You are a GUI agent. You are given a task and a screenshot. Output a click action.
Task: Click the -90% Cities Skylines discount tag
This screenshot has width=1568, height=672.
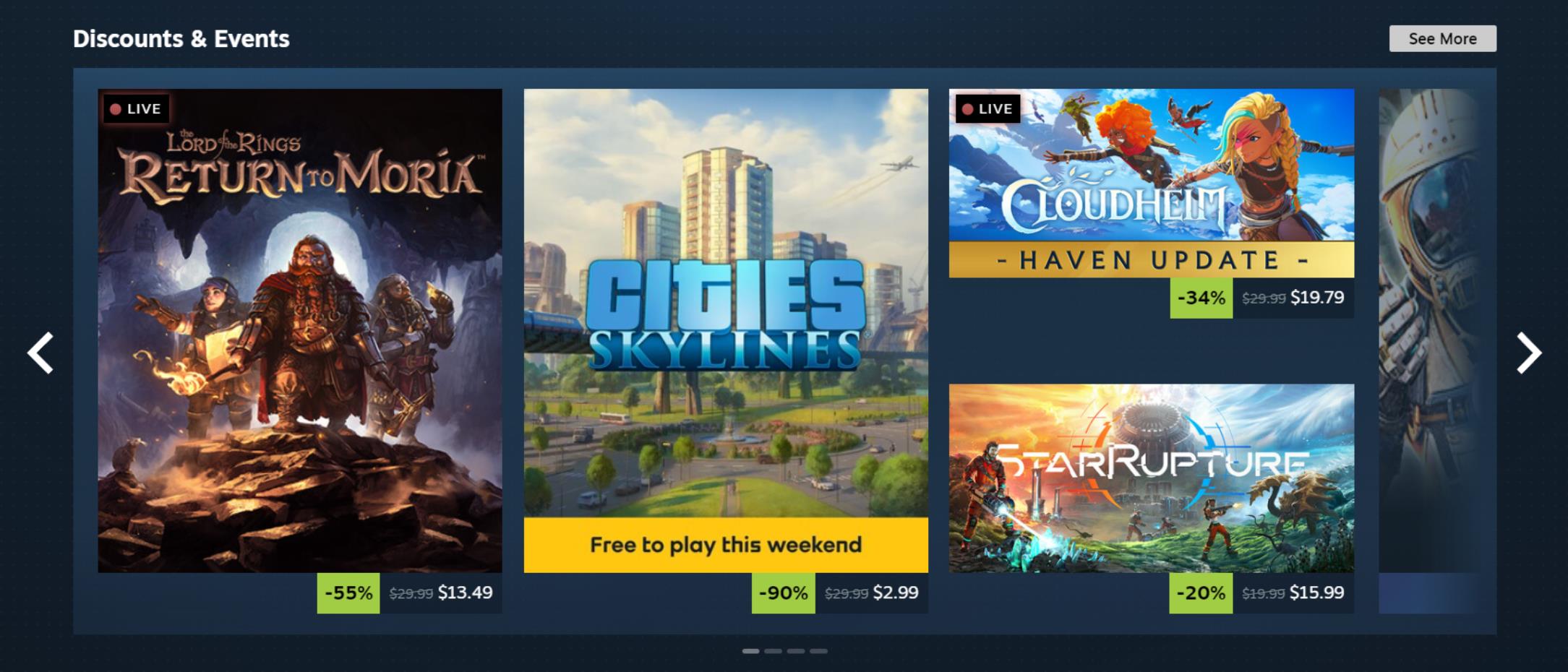point(784,593)
